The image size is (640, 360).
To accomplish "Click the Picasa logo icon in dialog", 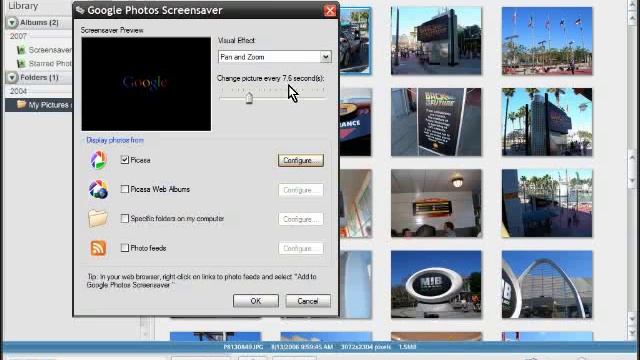I will click(x=98, y=160).
